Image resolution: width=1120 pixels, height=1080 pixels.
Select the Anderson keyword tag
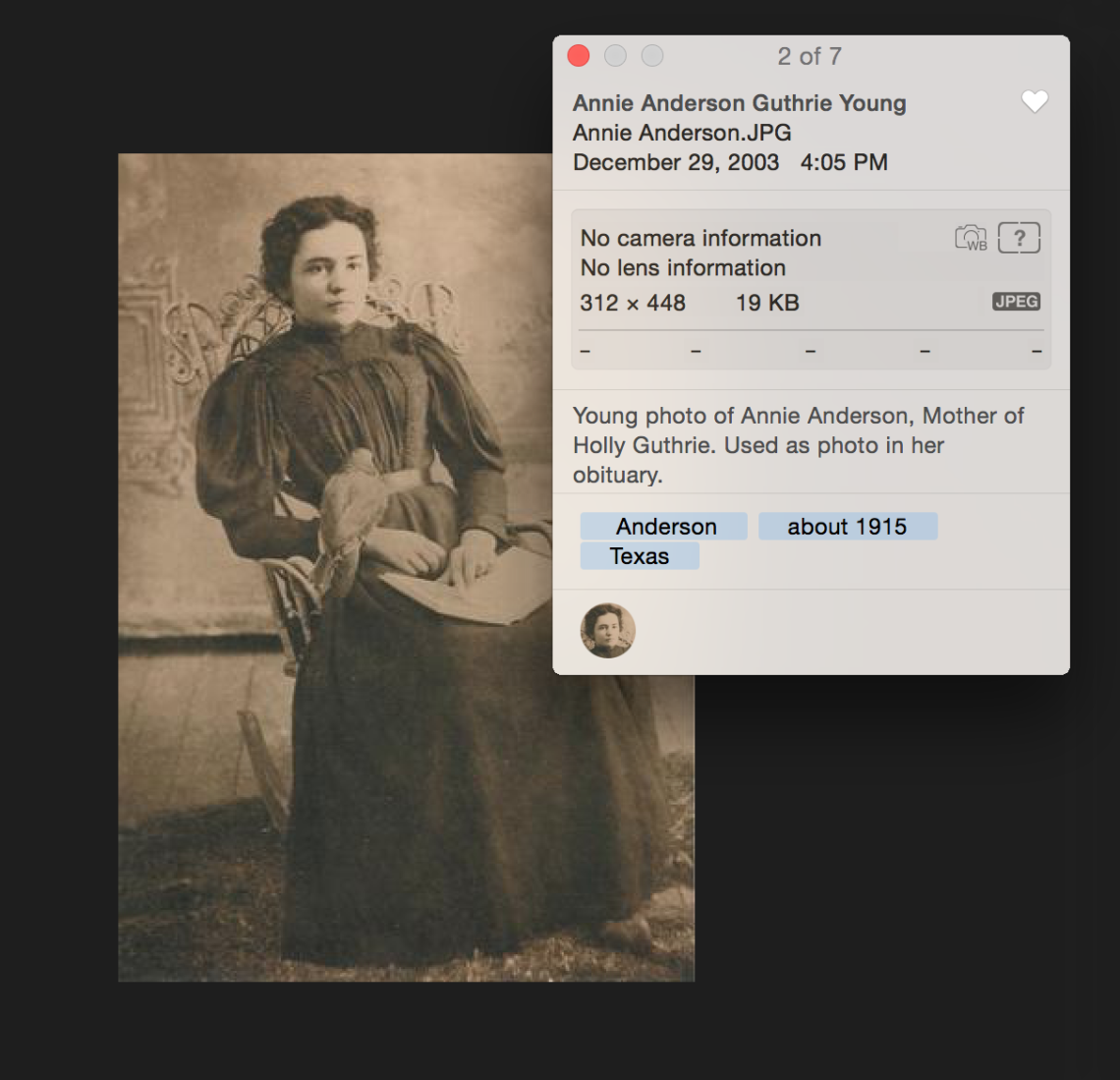click(663, 526)
